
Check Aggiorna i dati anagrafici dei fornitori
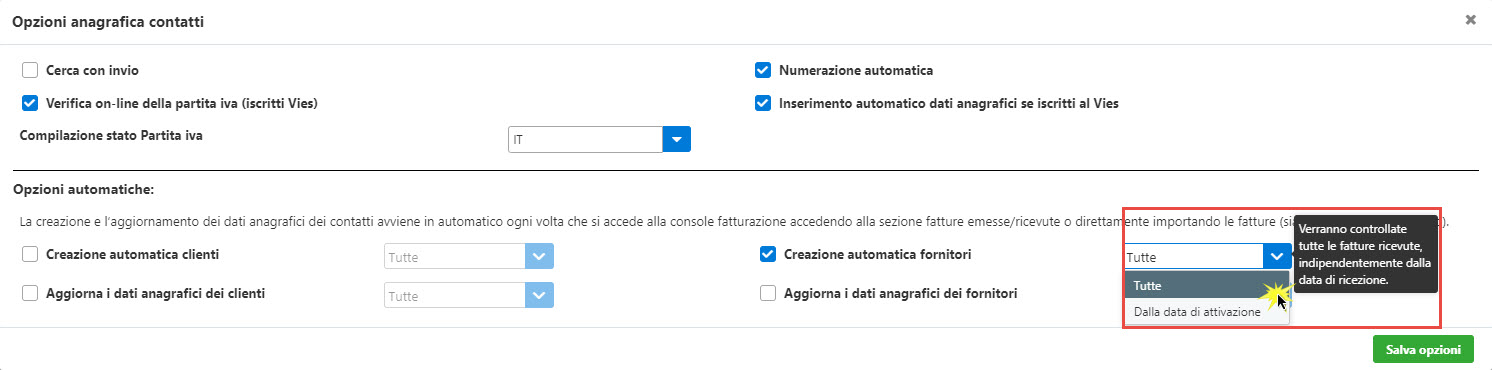(768, 294)
